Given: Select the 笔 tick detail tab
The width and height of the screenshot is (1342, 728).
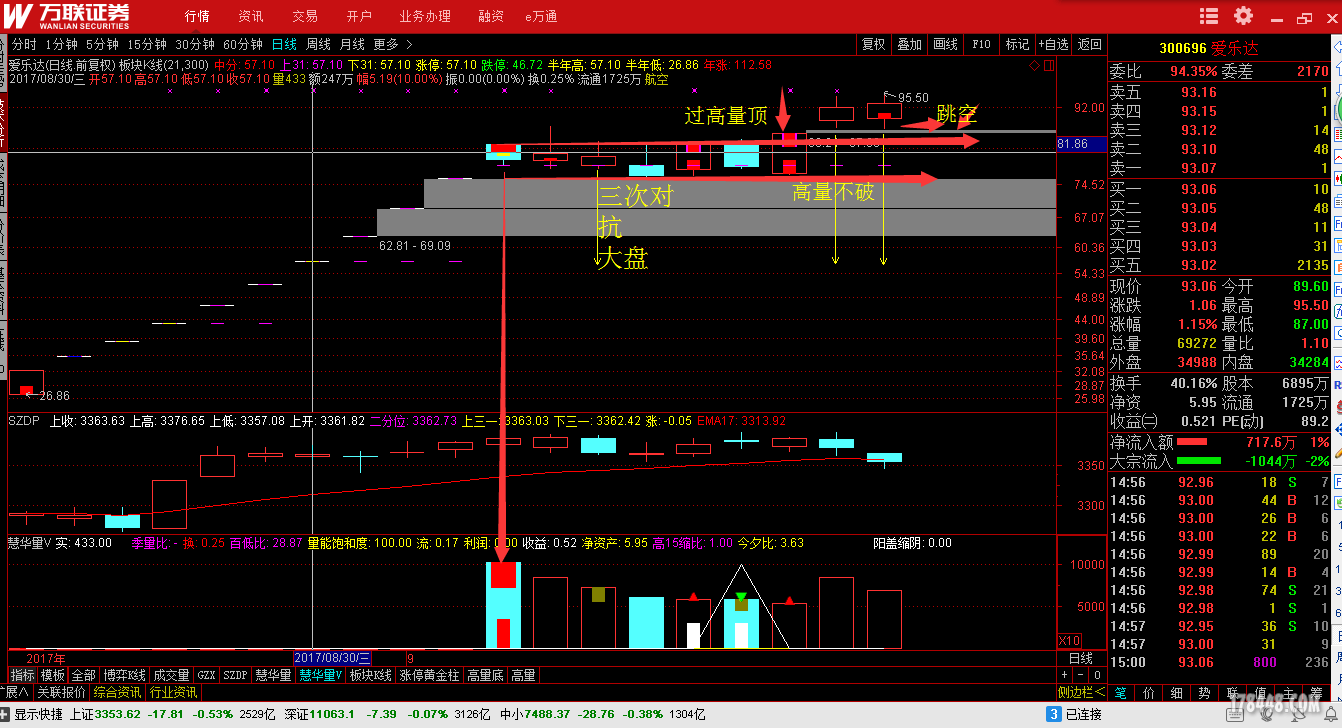Looking at the screenshot, I should [1121, 692].
